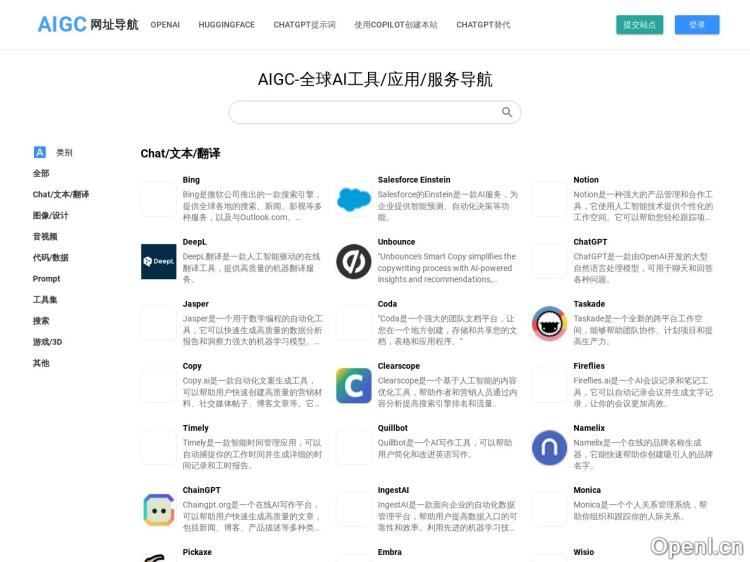Click the AIGC site logo

[x=88, y=24]
